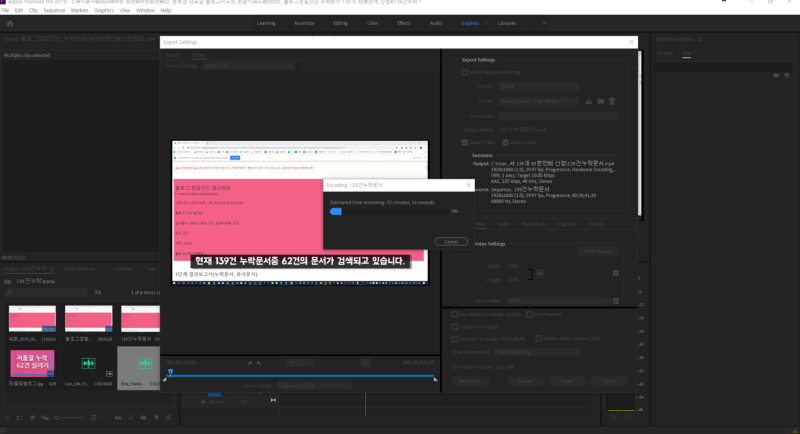Toggle the Export Audio checkbox

tap(506, 143)
